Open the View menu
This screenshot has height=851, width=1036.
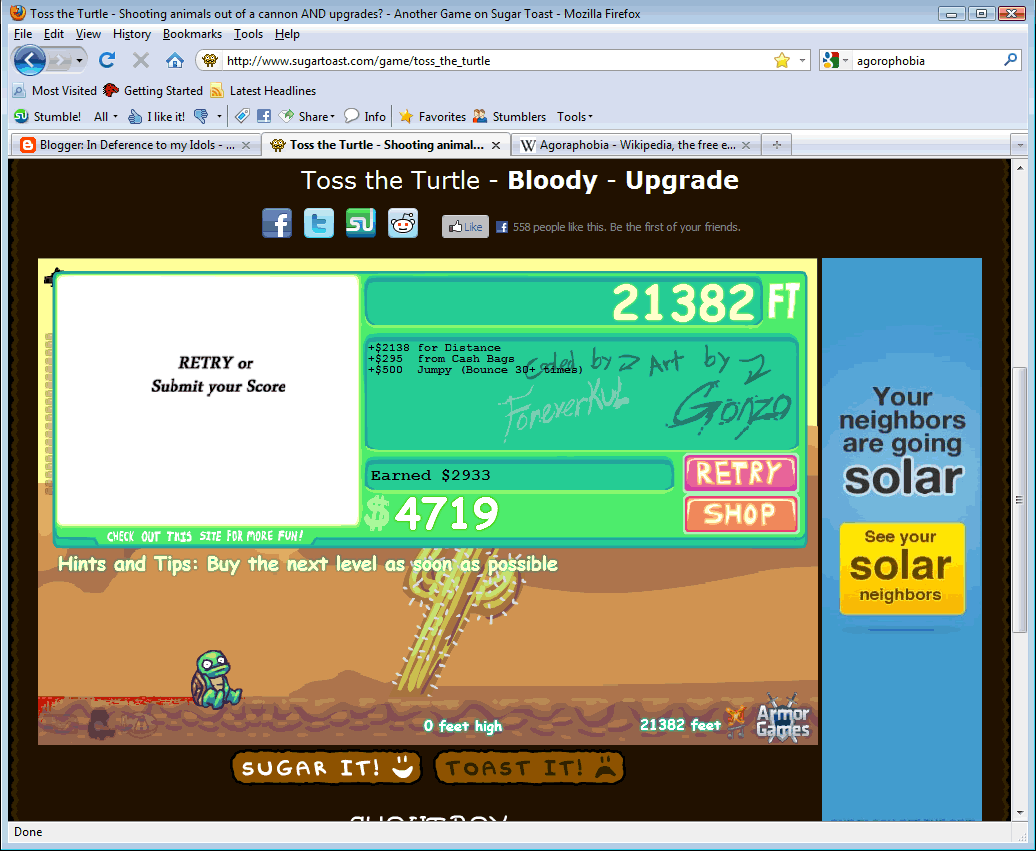click(88, 34)
